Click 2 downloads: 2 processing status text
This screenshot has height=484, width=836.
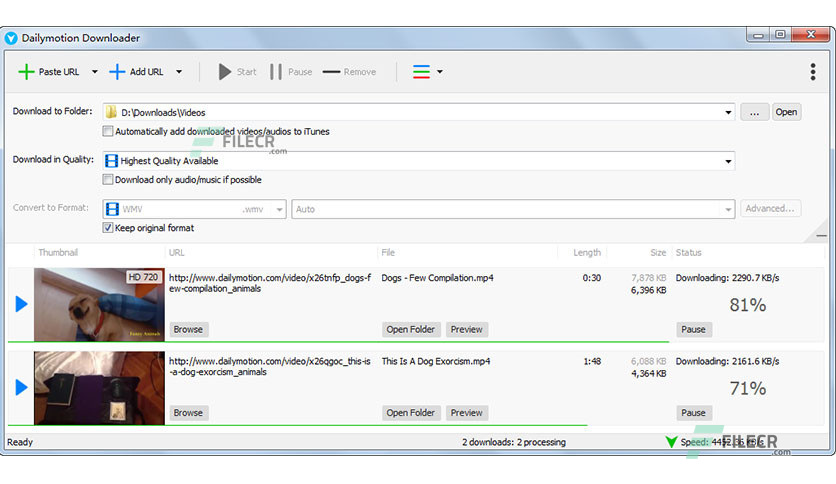tap(514, 442)
